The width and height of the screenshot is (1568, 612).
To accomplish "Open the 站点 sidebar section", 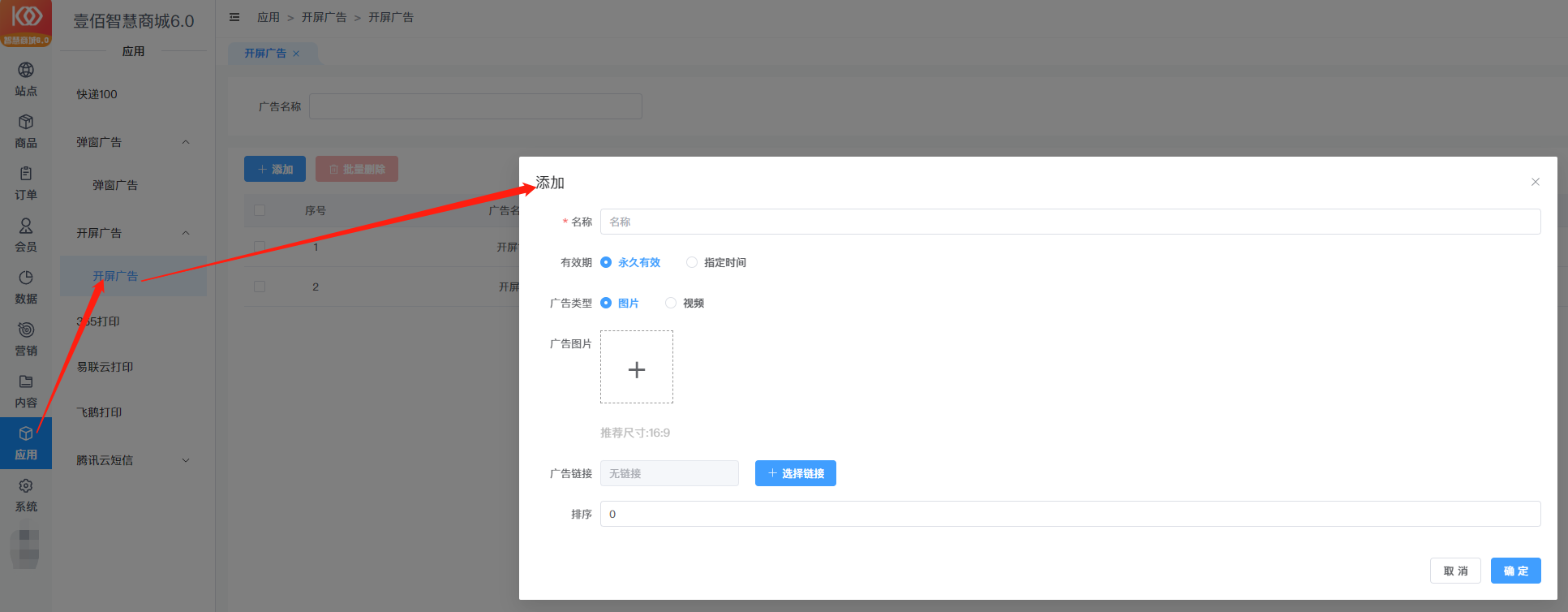I will click(x=26, y=80).
